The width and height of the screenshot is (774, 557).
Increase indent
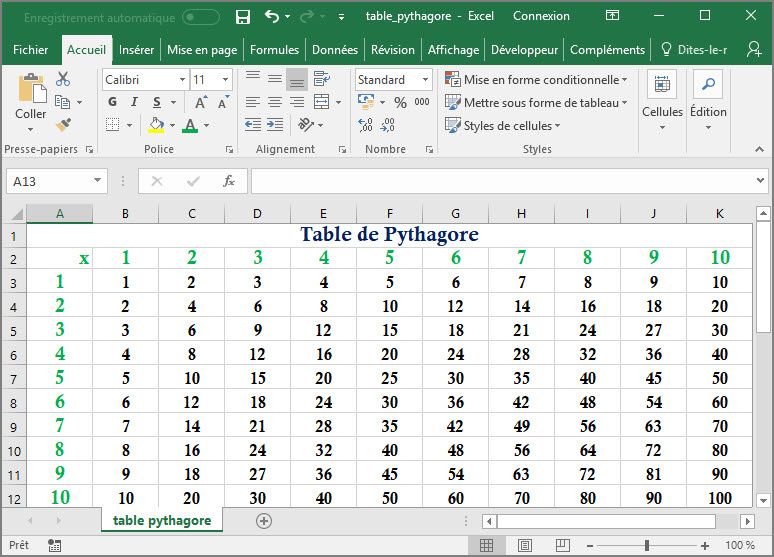(275, 124)
